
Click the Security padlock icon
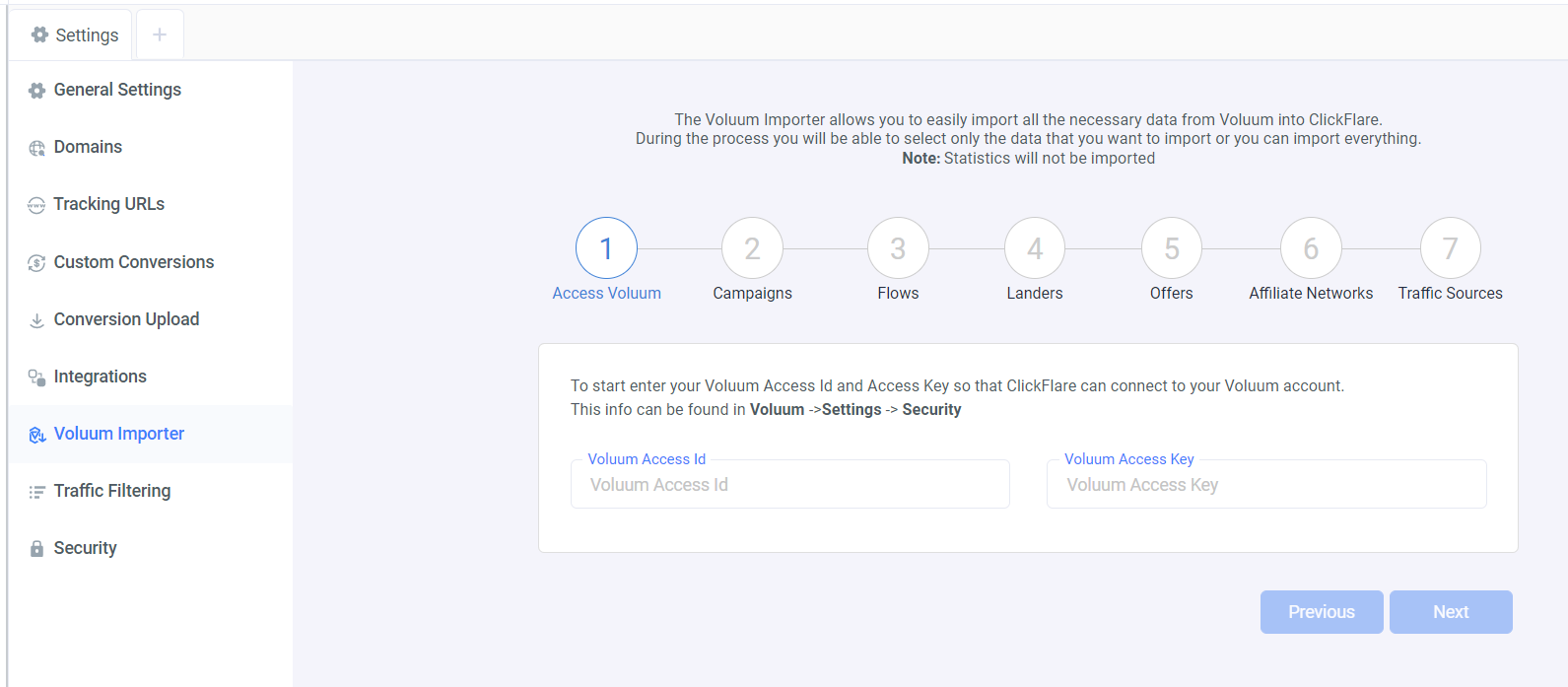(36, 549)
